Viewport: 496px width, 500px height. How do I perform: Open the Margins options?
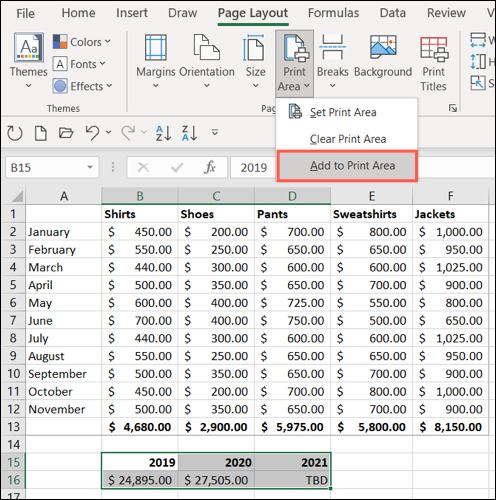coord(156,61)
